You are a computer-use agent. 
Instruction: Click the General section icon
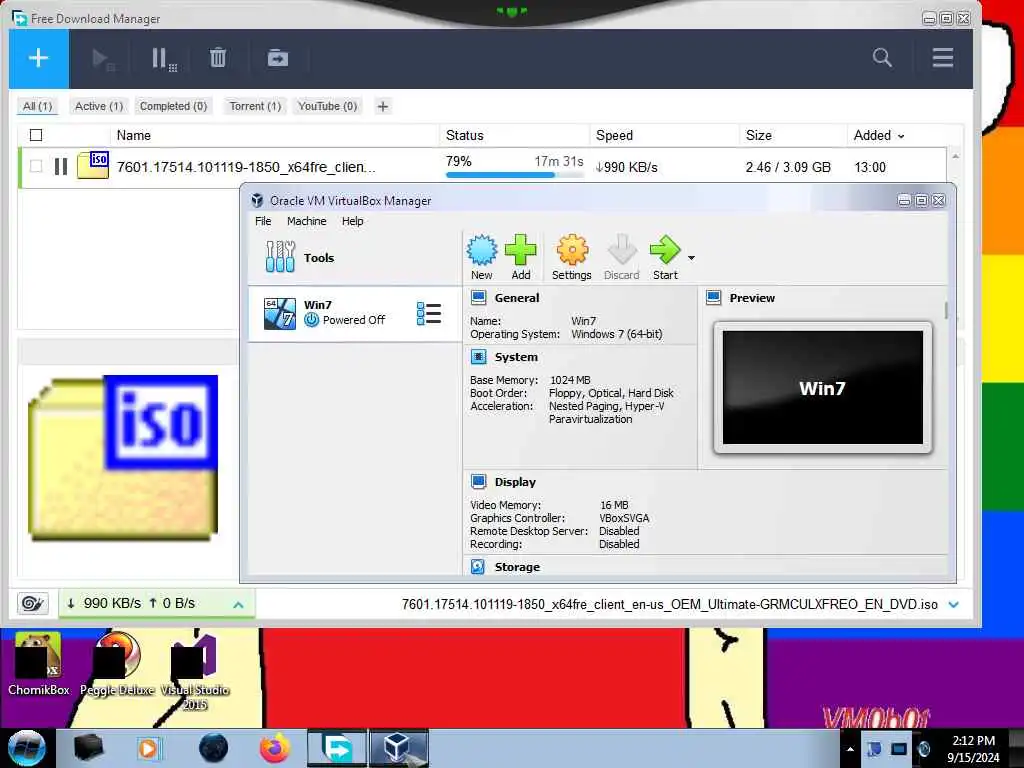(x=479, y=298)
